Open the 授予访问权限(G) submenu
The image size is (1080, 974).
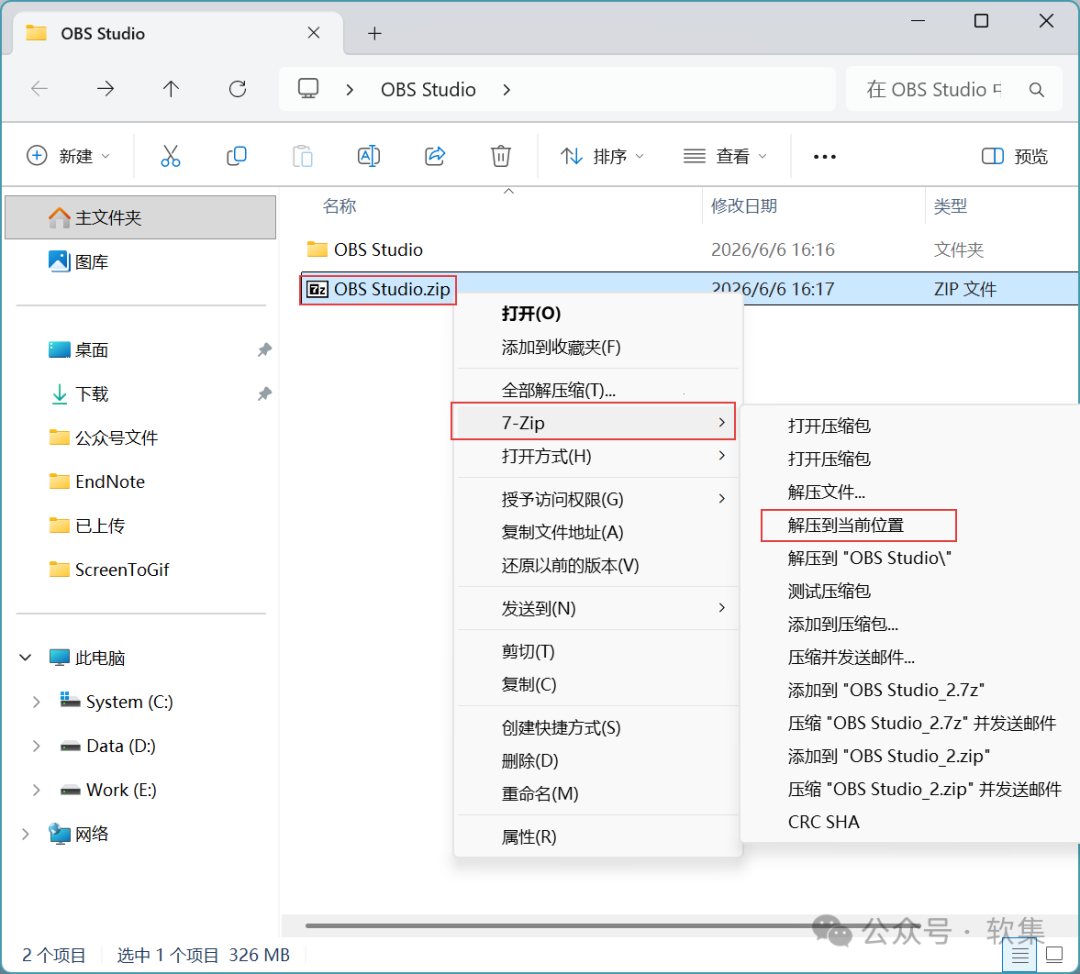click(x=597, y=499)
